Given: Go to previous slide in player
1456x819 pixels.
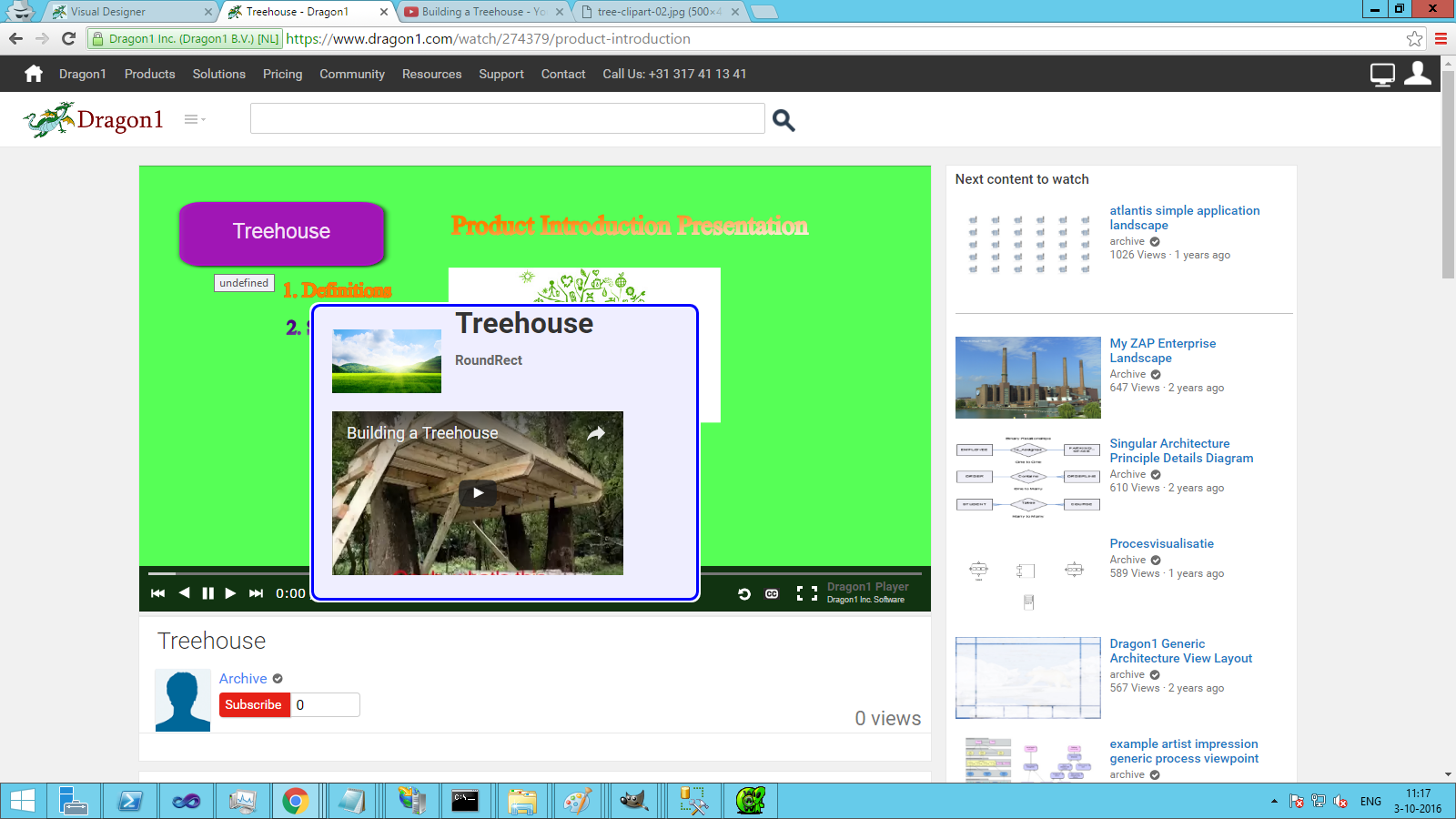Looking at the screenshot, I should point(184,593).
